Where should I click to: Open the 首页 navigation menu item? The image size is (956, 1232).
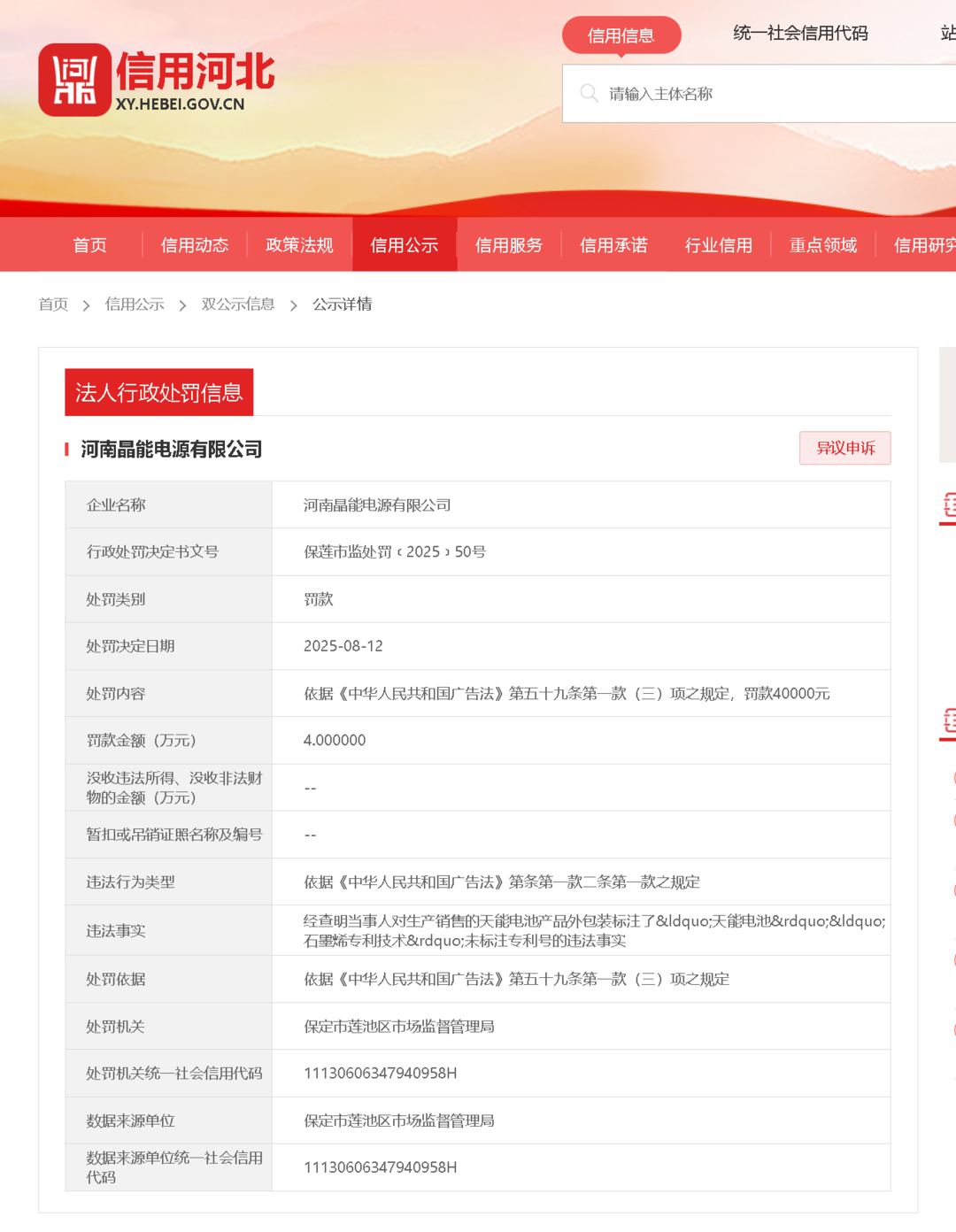point(89,245)
